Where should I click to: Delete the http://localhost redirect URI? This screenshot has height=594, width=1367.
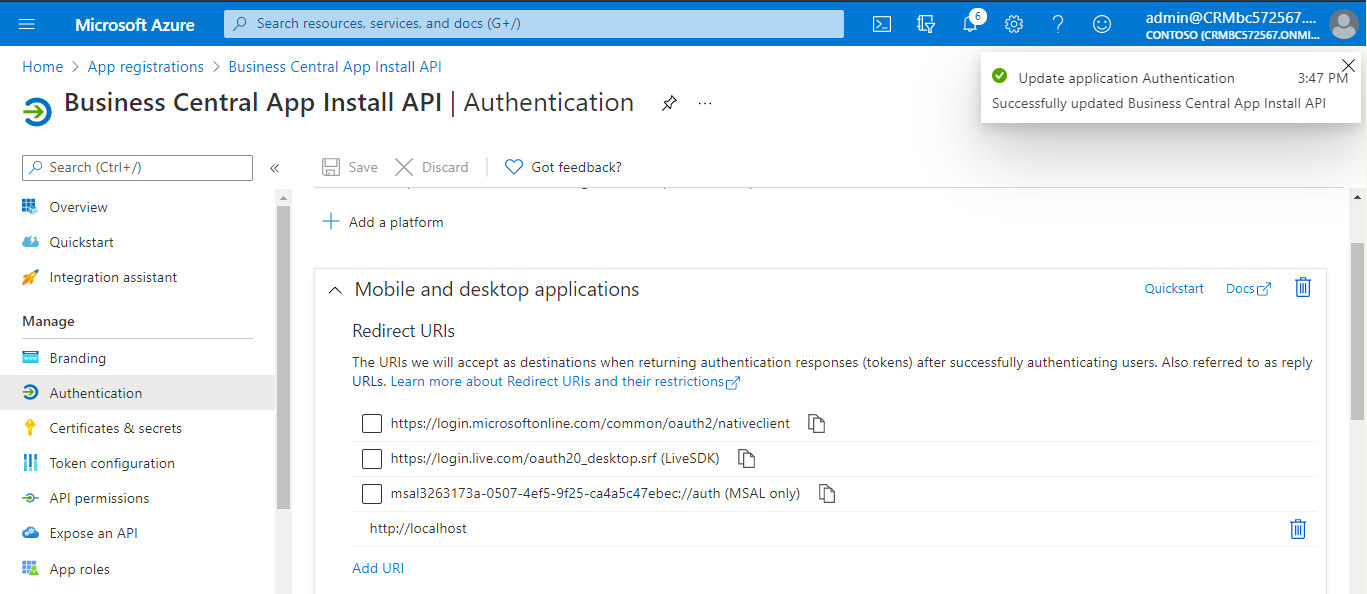[1298, 529]
